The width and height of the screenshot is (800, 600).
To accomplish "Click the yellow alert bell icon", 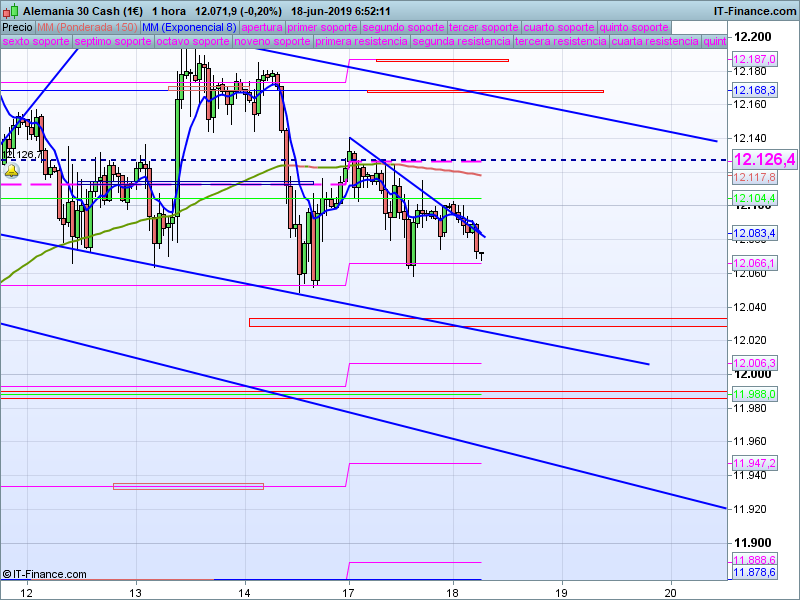I will (12, 172).
